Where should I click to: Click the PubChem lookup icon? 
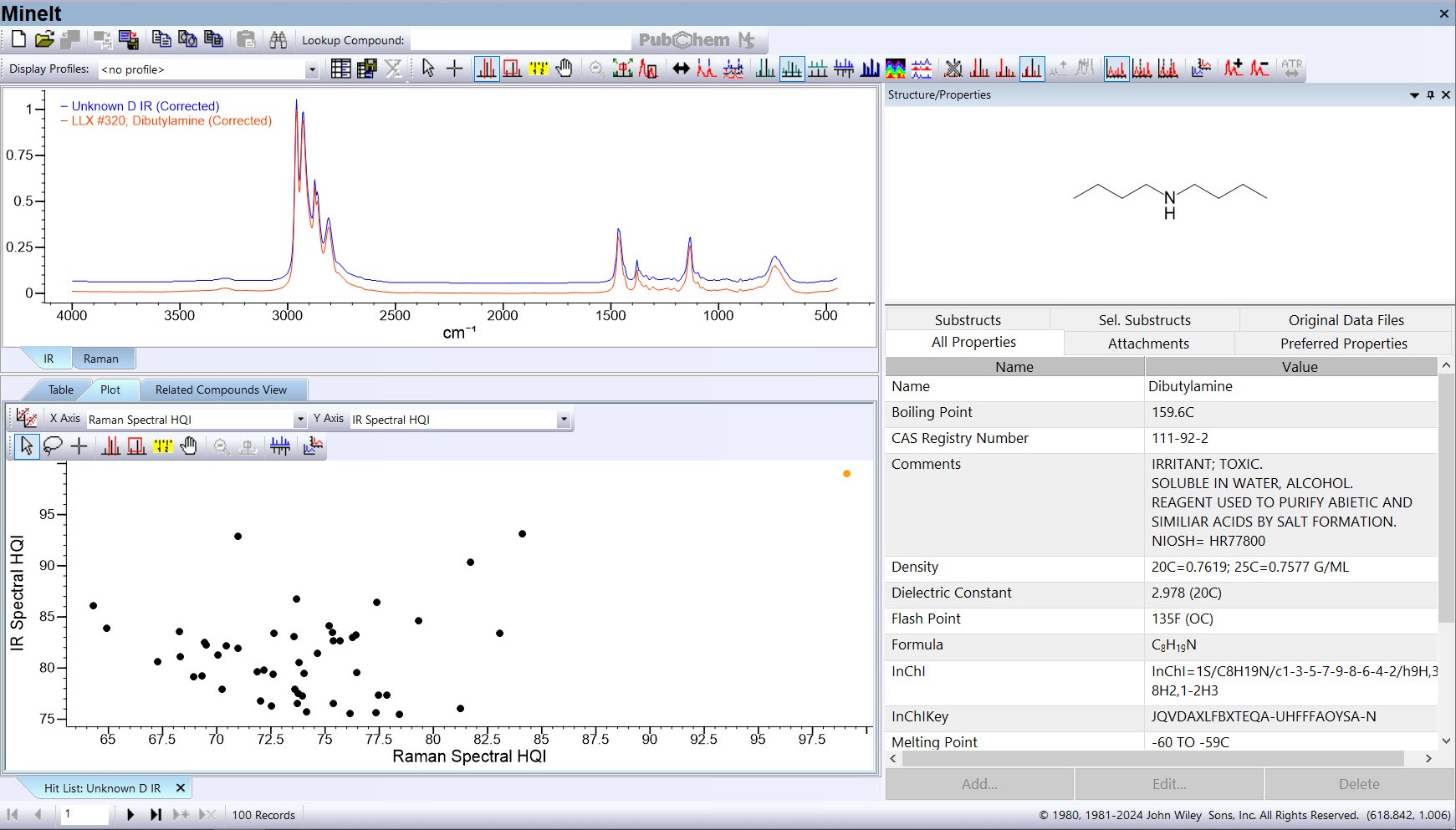[x=685, y=40]
